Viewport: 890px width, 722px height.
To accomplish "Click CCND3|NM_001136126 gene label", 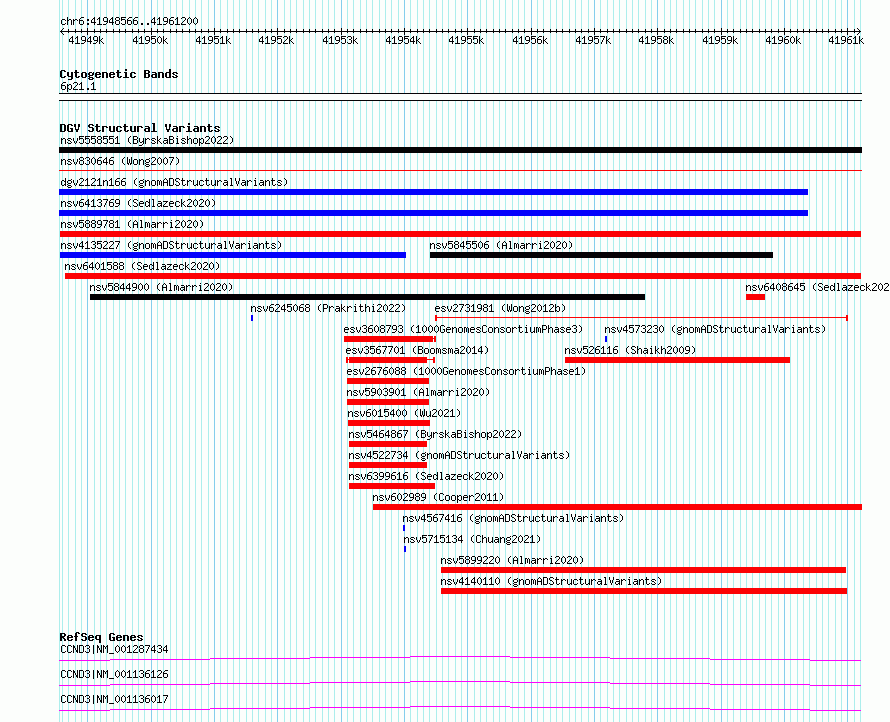I will click(114, 674).
